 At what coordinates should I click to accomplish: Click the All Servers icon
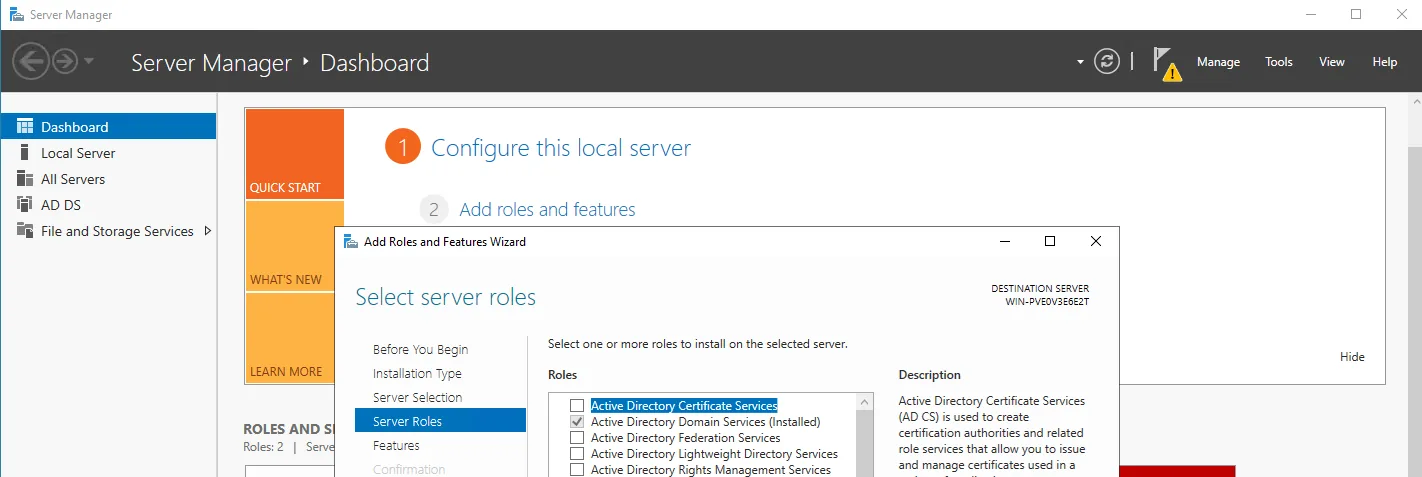coord(25,178)
